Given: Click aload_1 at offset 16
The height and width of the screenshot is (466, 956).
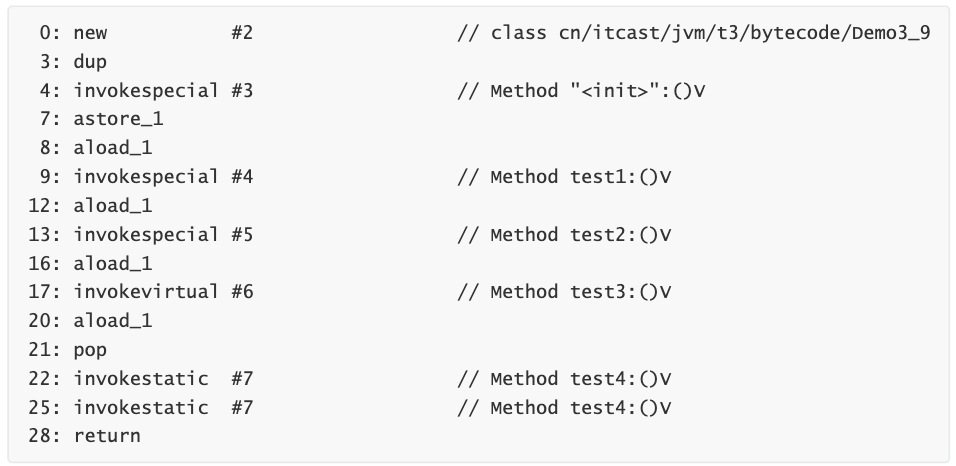Looking at the screenshot, I should (x=112, y=263).
